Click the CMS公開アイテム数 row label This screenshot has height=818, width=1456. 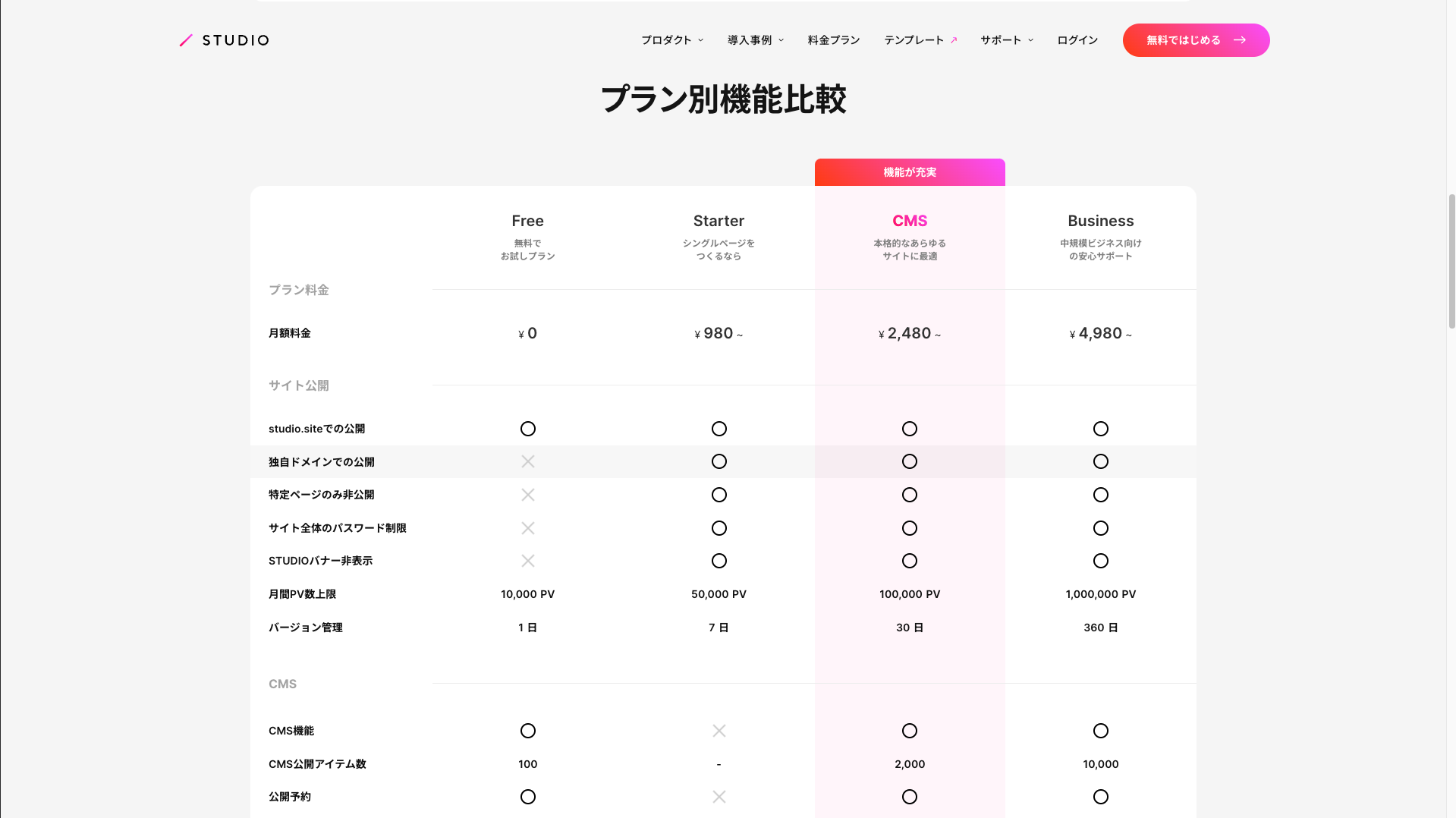[x=317, y=764]
